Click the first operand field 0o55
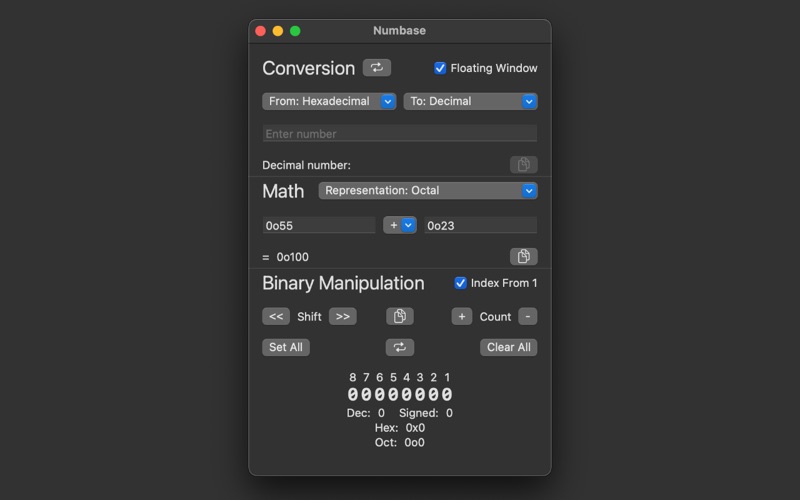Screen dimensions: 800x500 click(319, 225)
